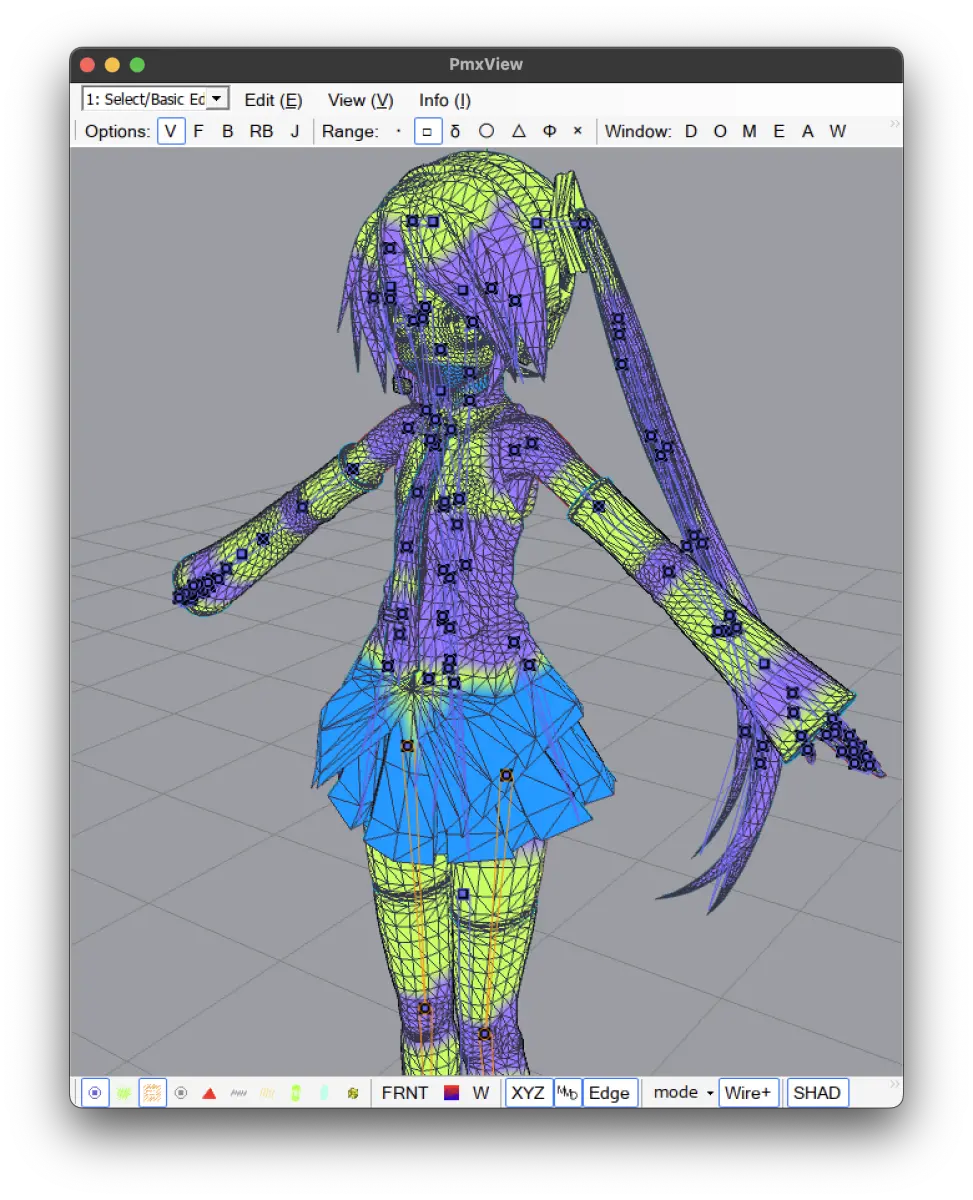Toggle the red triangle rigid body icon

tap(209, 1093)
